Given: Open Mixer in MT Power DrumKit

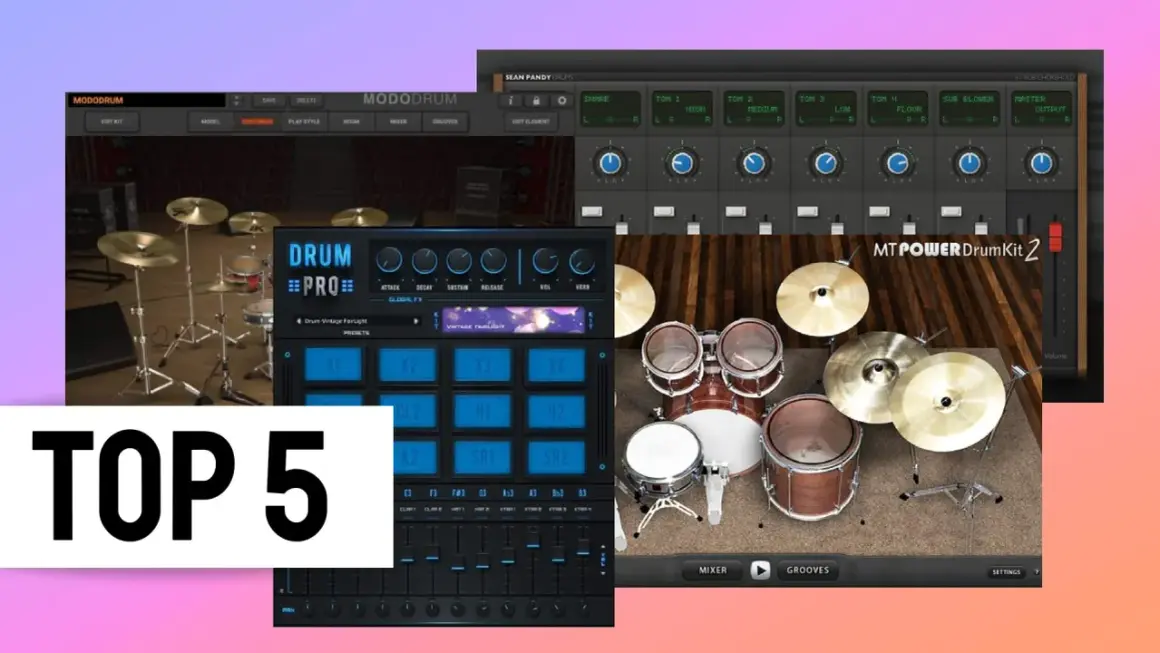Looking at the screenshot, I should [712, 570].
